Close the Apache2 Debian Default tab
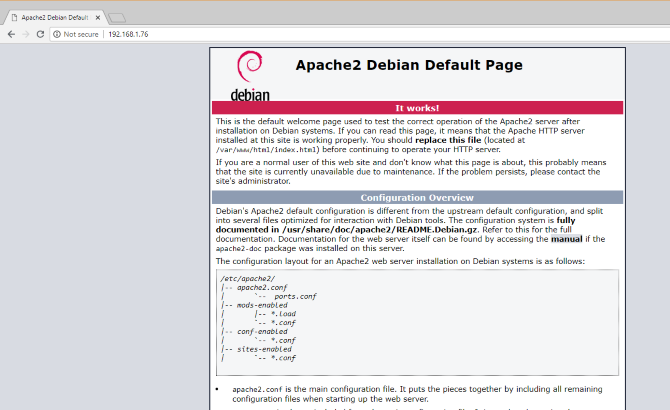 point(98,18)
